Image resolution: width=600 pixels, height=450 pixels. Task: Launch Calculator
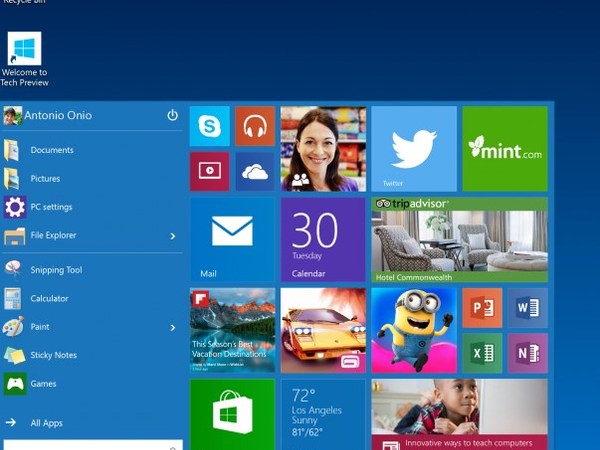pos(92,298)
